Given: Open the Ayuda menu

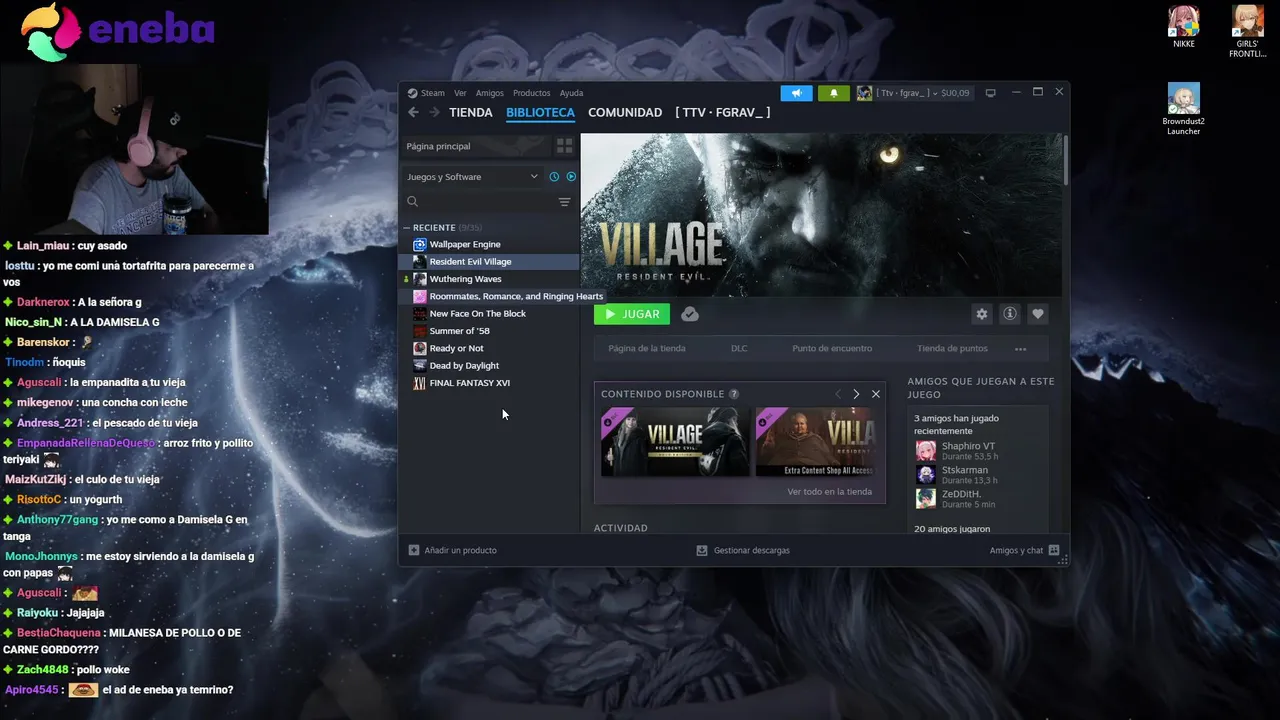Looking at the screenshot, I should point(571,93).
